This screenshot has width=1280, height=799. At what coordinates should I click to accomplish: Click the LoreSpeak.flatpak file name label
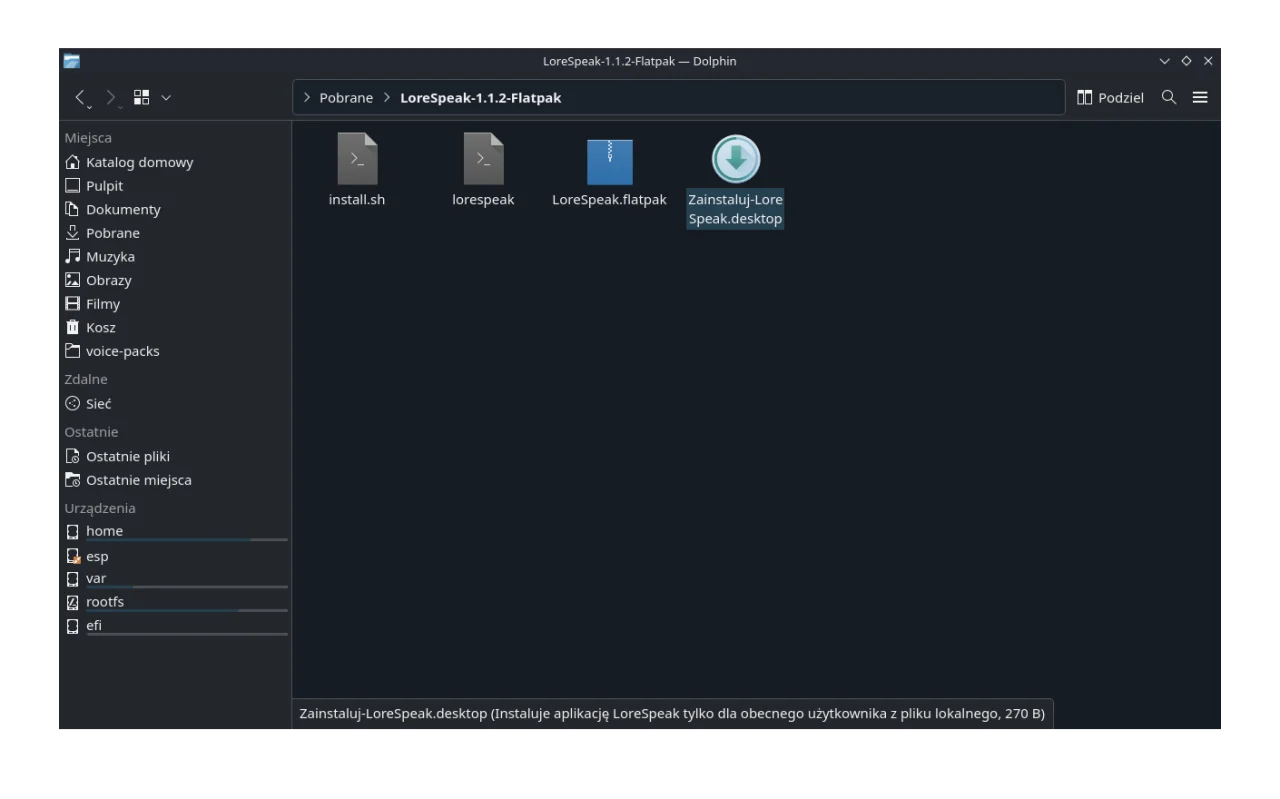coord(609,200)
